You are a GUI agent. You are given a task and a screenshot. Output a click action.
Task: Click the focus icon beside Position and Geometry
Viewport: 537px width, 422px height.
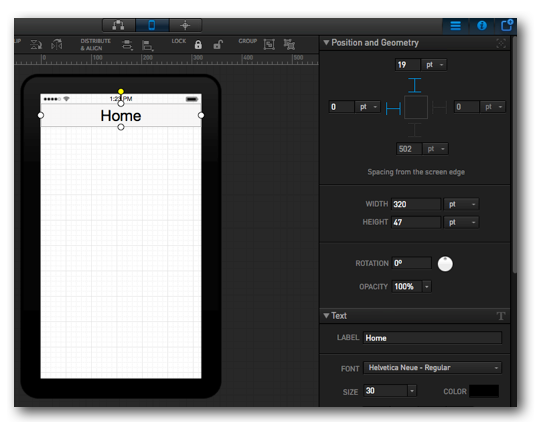(x=501, y=43)
